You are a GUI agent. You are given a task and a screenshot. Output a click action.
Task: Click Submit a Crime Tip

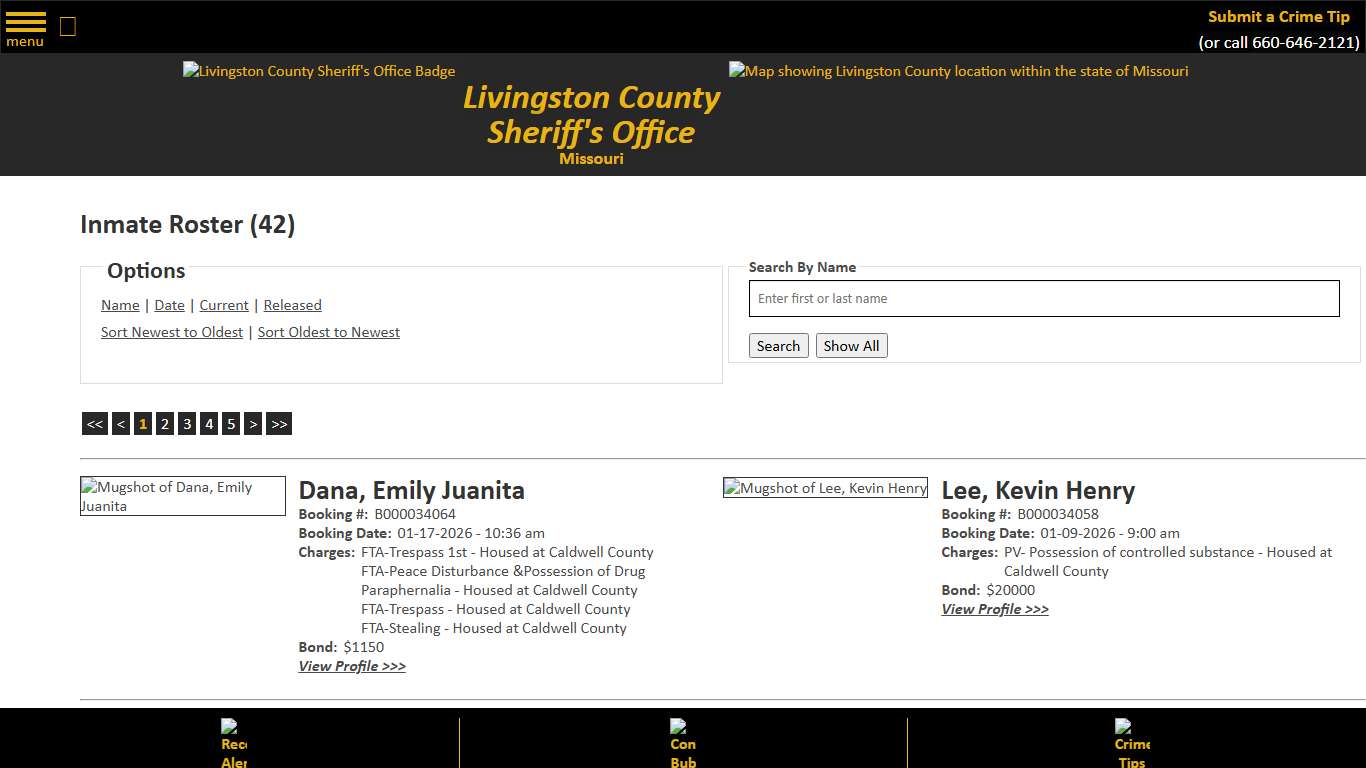(1278, 17)
